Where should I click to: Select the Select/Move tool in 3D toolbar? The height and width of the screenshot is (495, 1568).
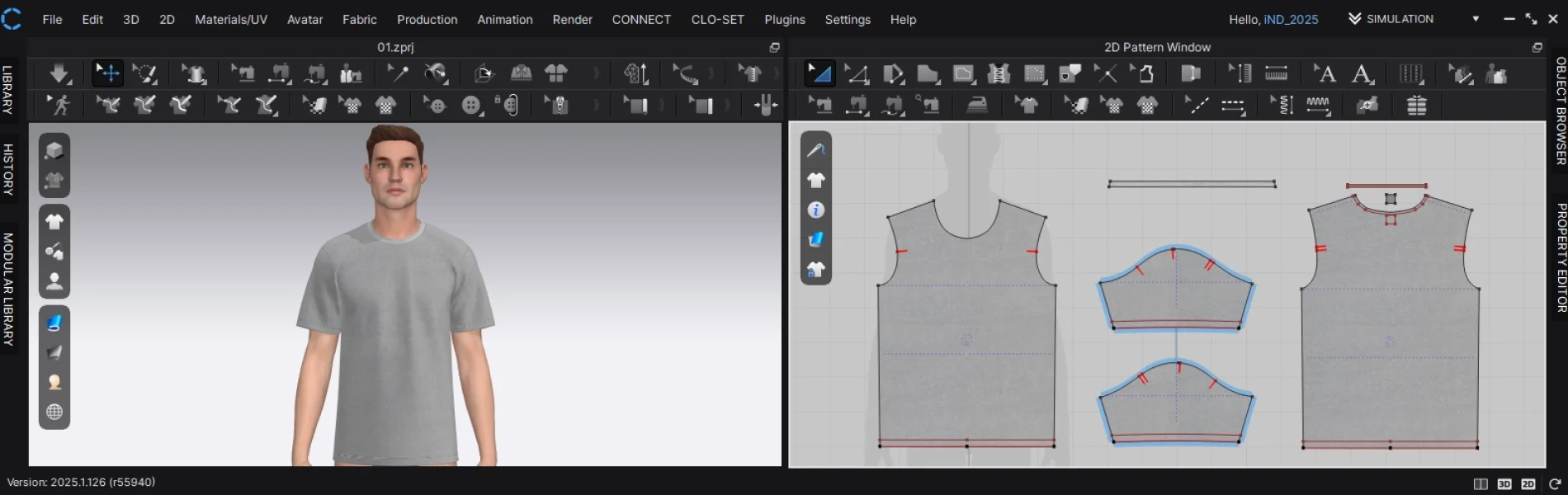(x=107, y=73)
